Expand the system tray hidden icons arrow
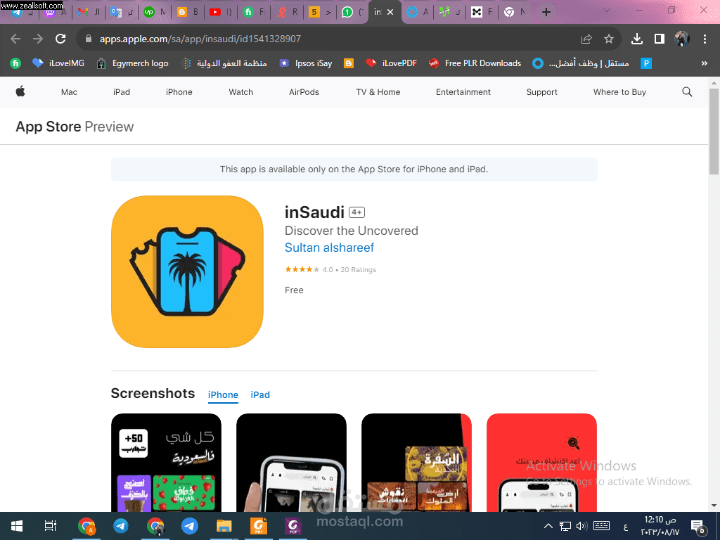Viewport: 720px width, 540px height. coord(548,526)
